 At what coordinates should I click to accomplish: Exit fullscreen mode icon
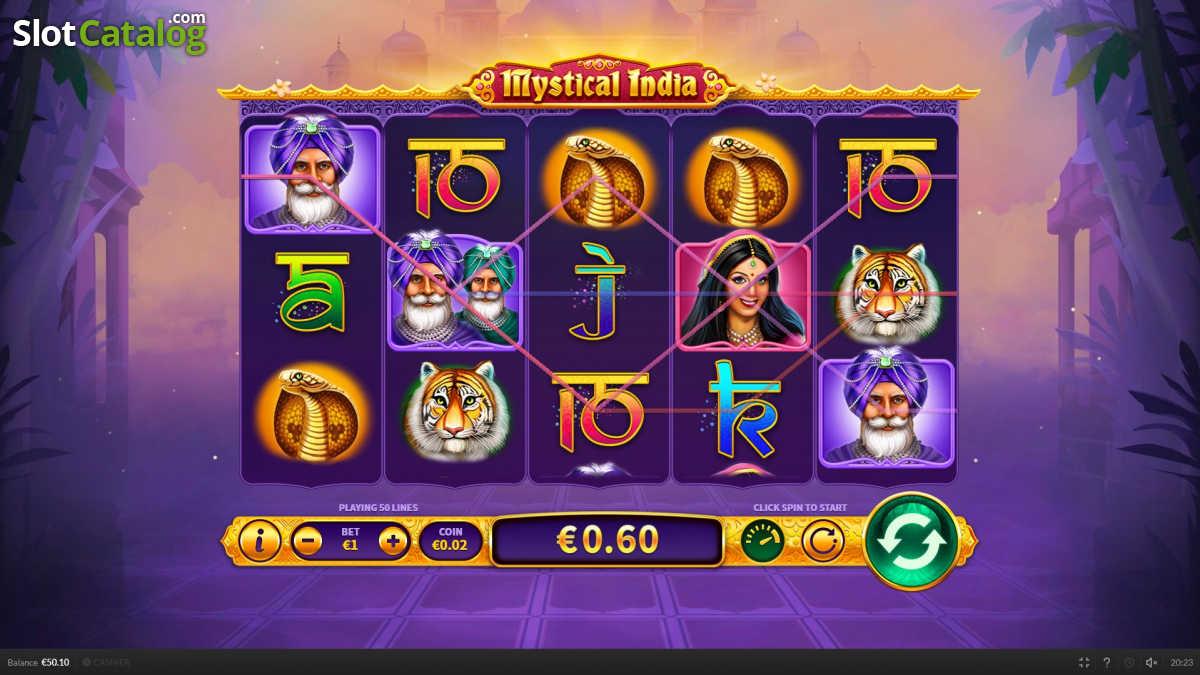coord(1084,662)
